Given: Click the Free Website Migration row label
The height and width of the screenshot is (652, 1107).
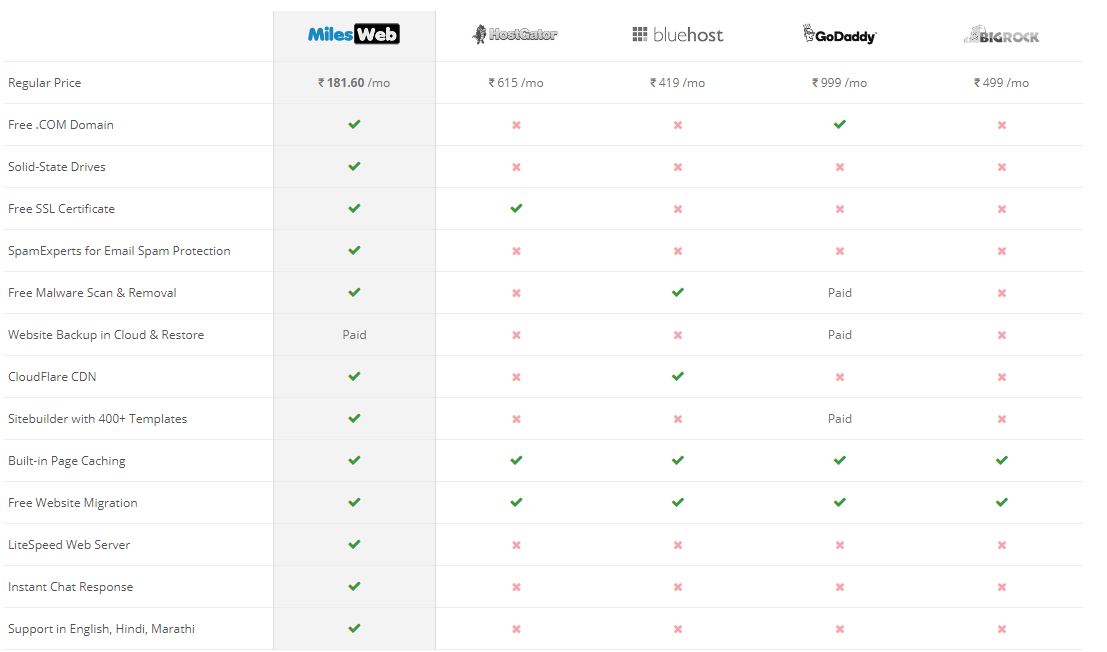Looking at the screenshot, I should coord(73,502).
